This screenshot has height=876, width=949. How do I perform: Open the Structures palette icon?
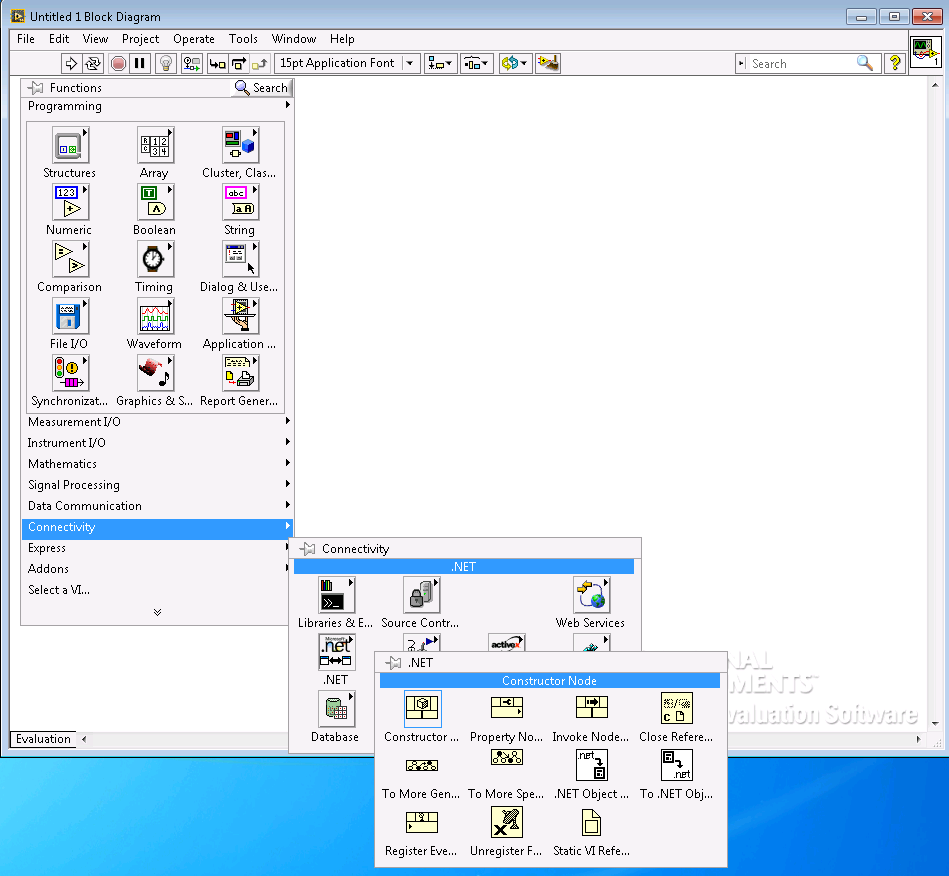point(70,146)
